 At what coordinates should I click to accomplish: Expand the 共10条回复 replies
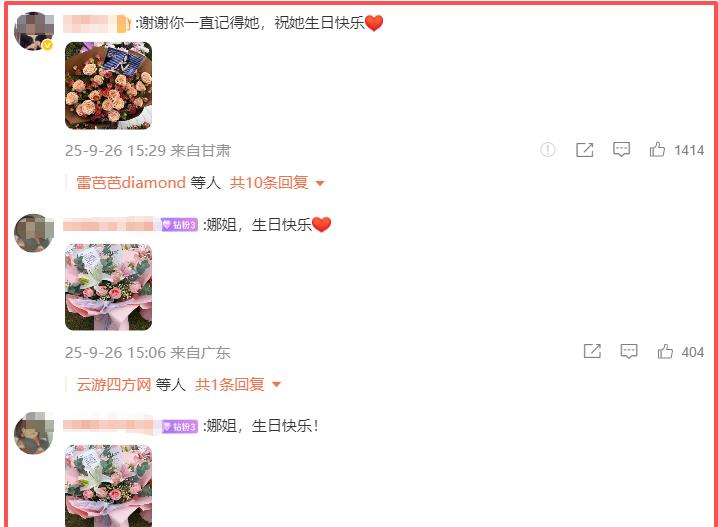coord(269,183)
